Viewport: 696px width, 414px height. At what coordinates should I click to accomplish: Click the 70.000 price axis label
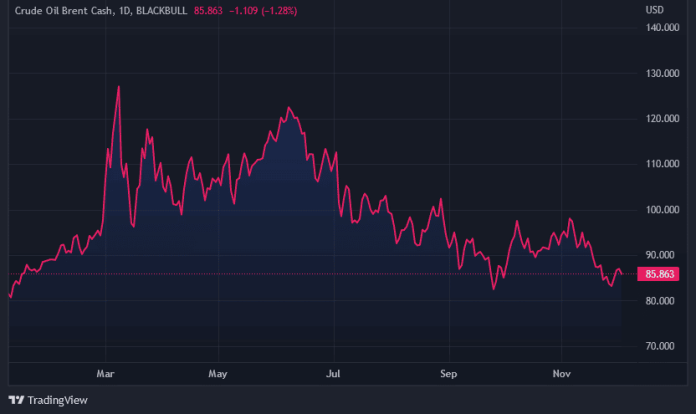(x=663, y=346)
